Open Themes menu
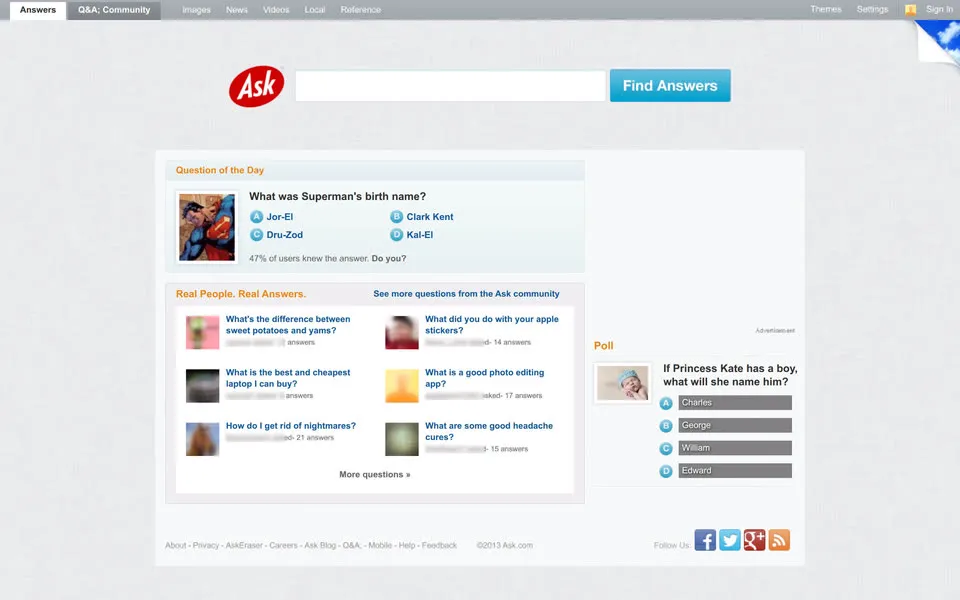The width and height of the screenshot is (960, 600). (x=826, y=9)
